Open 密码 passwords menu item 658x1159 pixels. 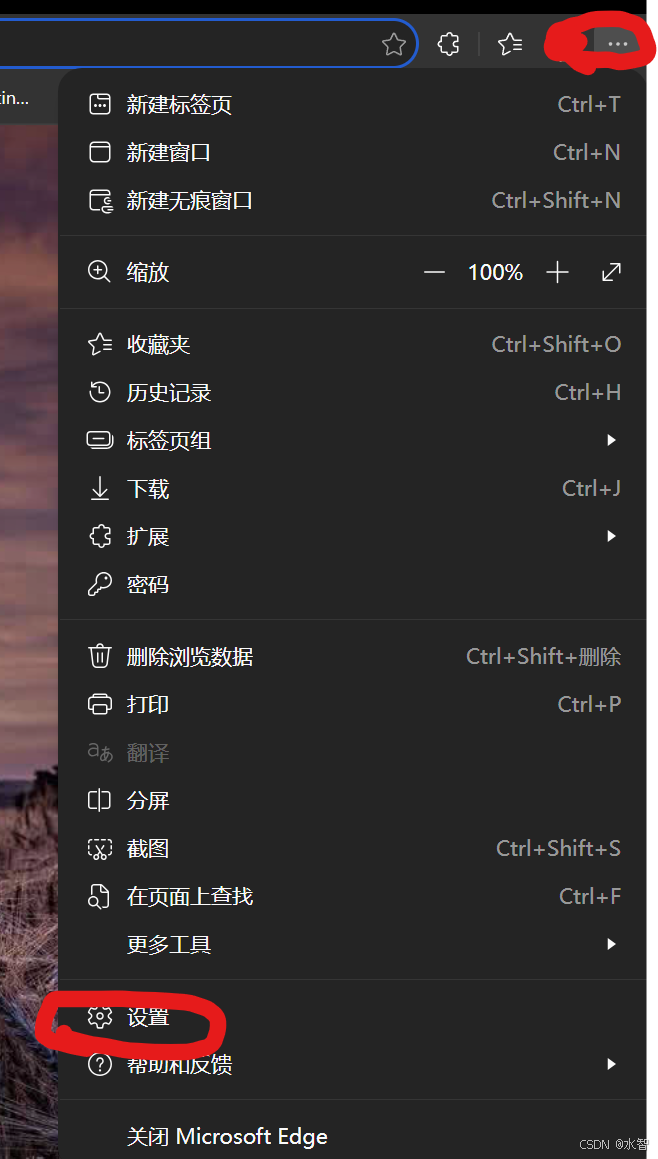click(353, 584)
